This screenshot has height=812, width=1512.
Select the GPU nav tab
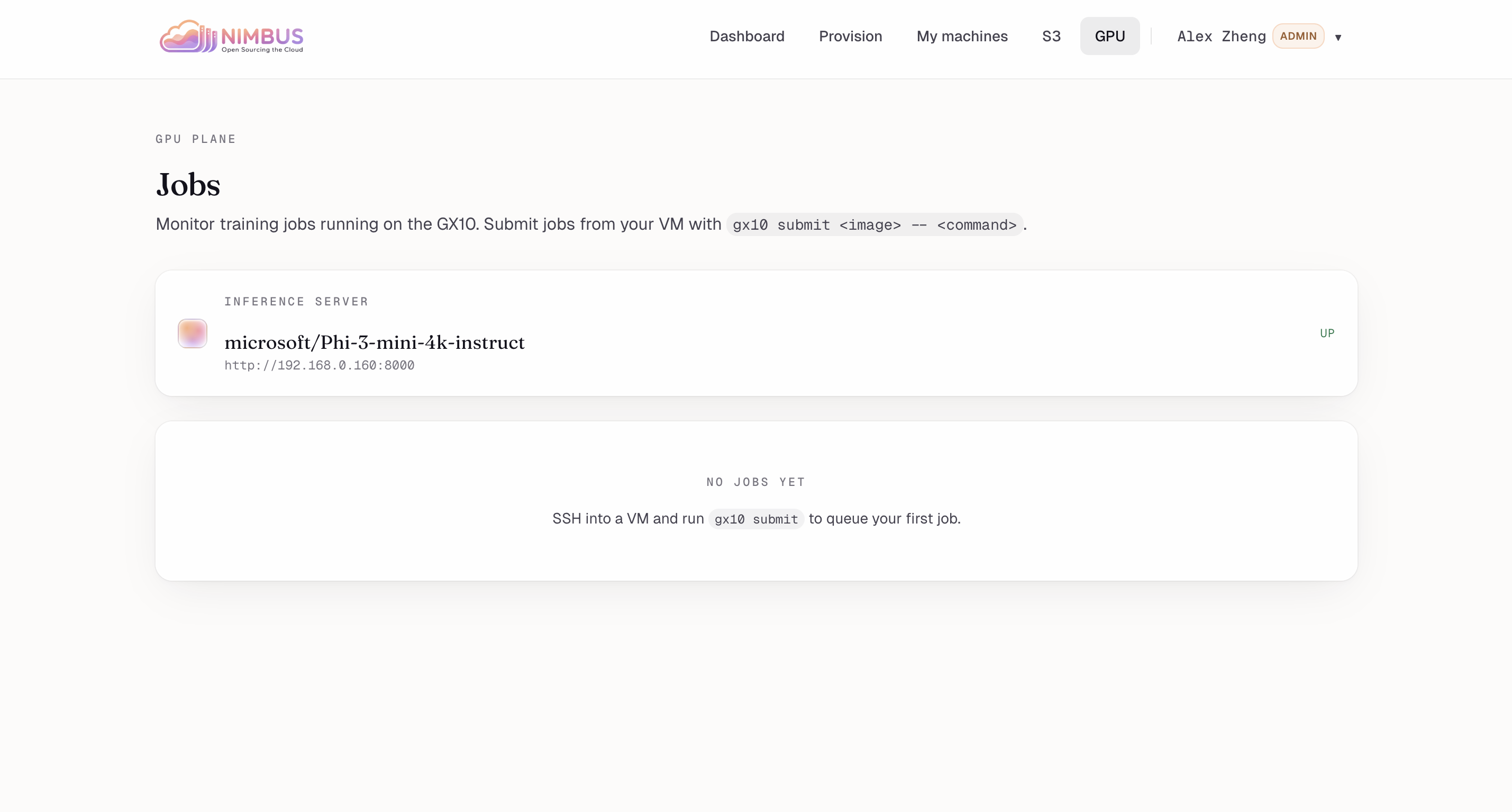(x=1109, y=37)
